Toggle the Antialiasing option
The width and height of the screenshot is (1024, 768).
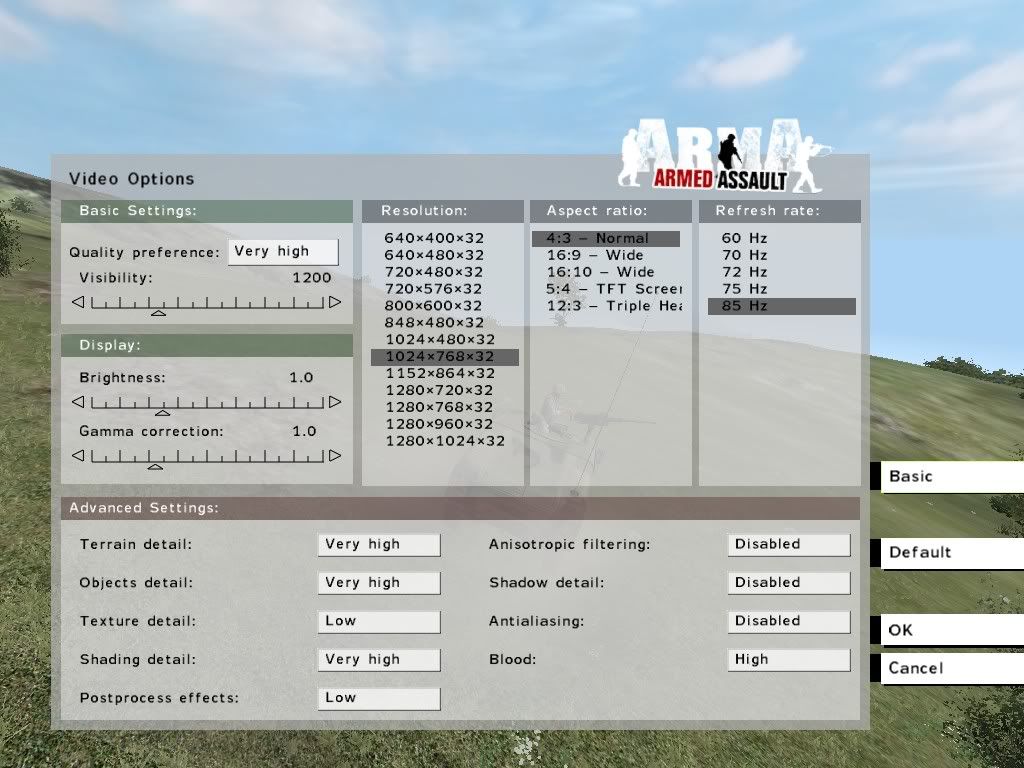[x=788, y=621]
